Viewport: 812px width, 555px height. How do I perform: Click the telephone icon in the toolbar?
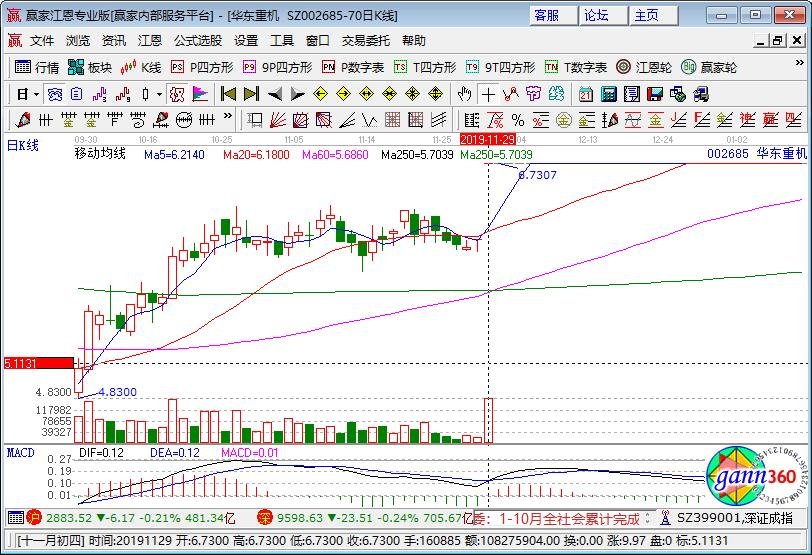click(54, 94)
